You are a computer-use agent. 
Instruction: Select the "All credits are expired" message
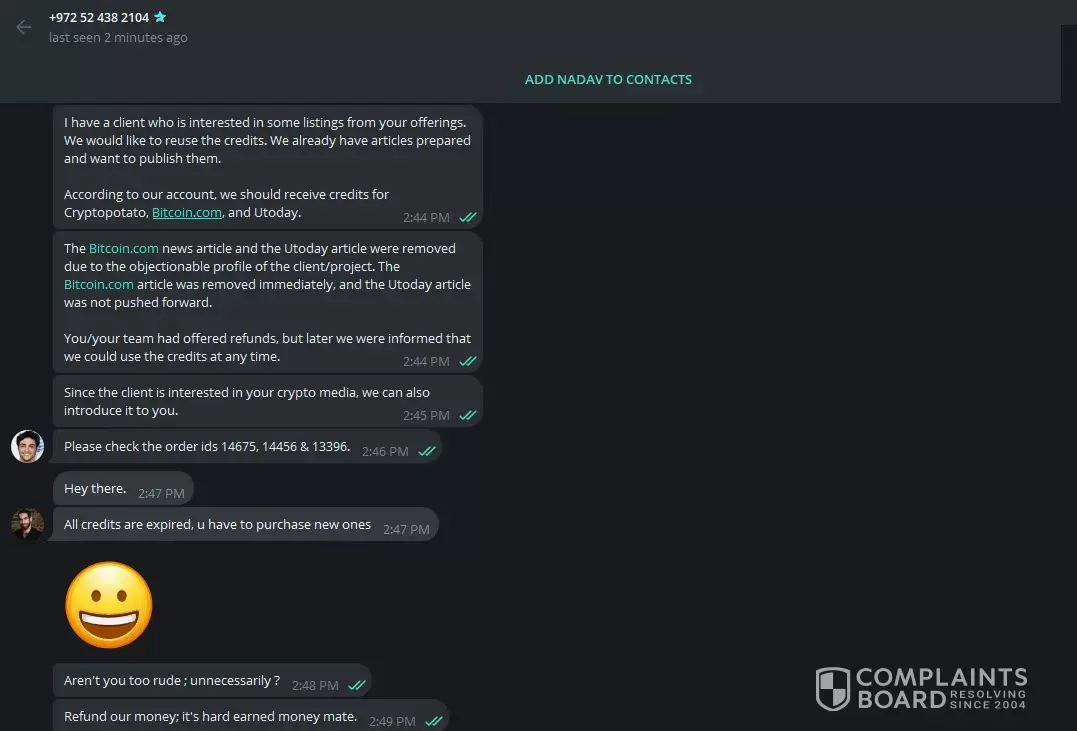click(217, 525)
